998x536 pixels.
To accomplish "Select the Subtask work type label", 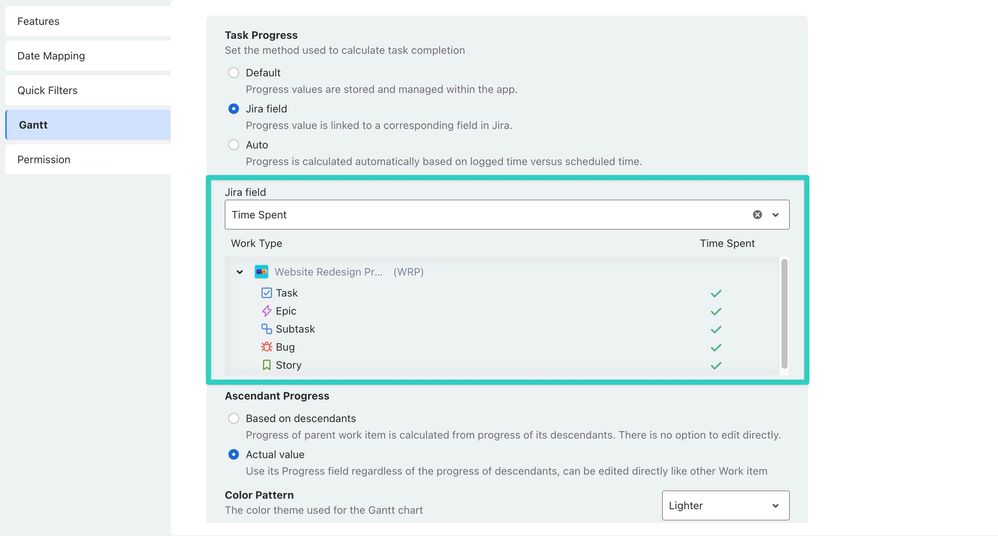I will 295,329.
